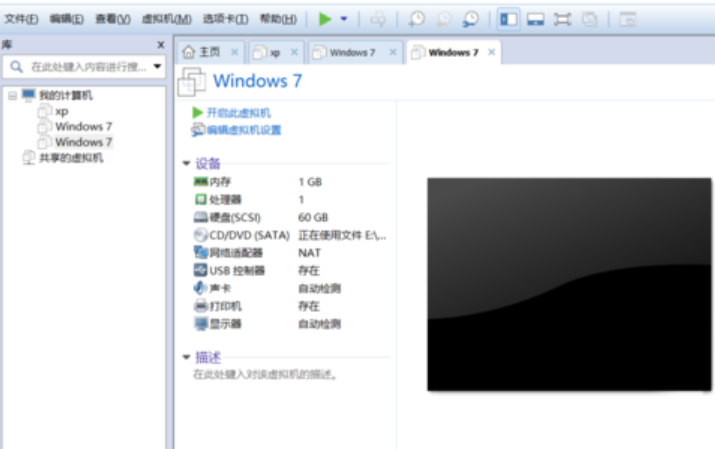This screenshot has height=449, width=715.
Task: Click the 处理器 processor device icon
Action: [201, 199]
